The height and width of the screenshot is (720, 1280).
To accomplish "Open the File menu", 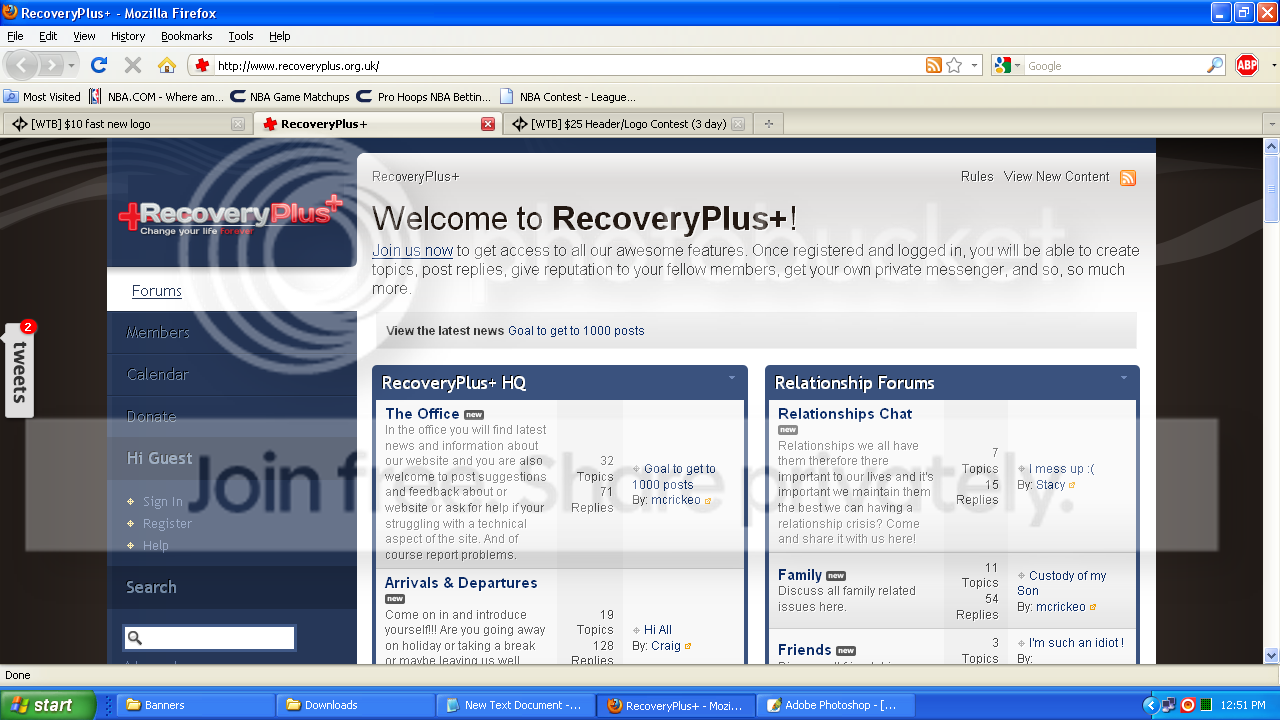I will (15, 36).
